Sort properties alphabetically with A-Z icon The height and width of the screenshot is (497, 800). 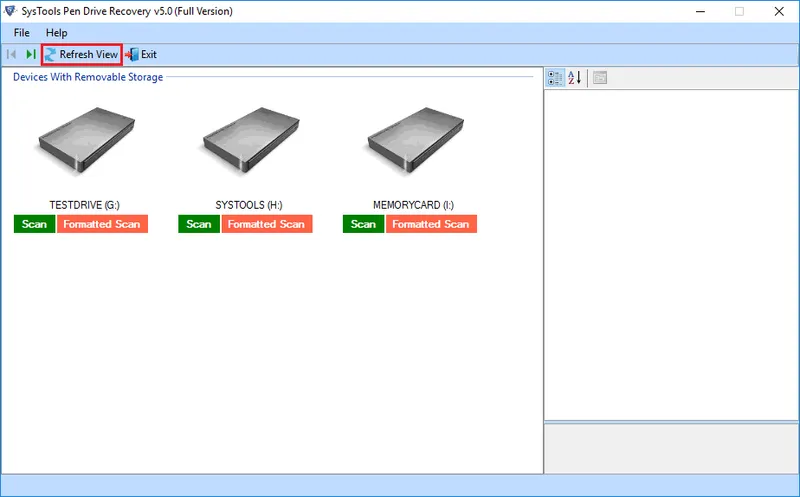[x=575, y=78]
